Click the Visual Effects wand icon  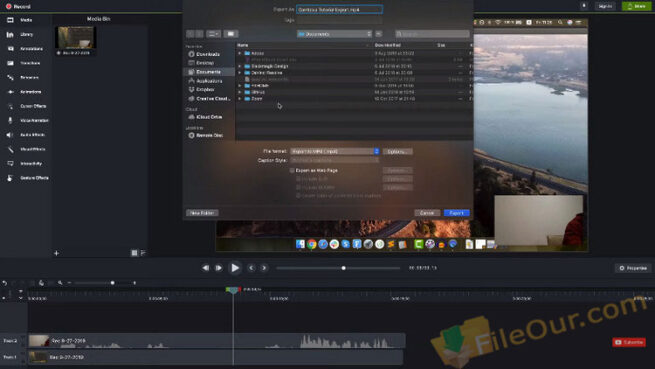[x=10, y=149]
